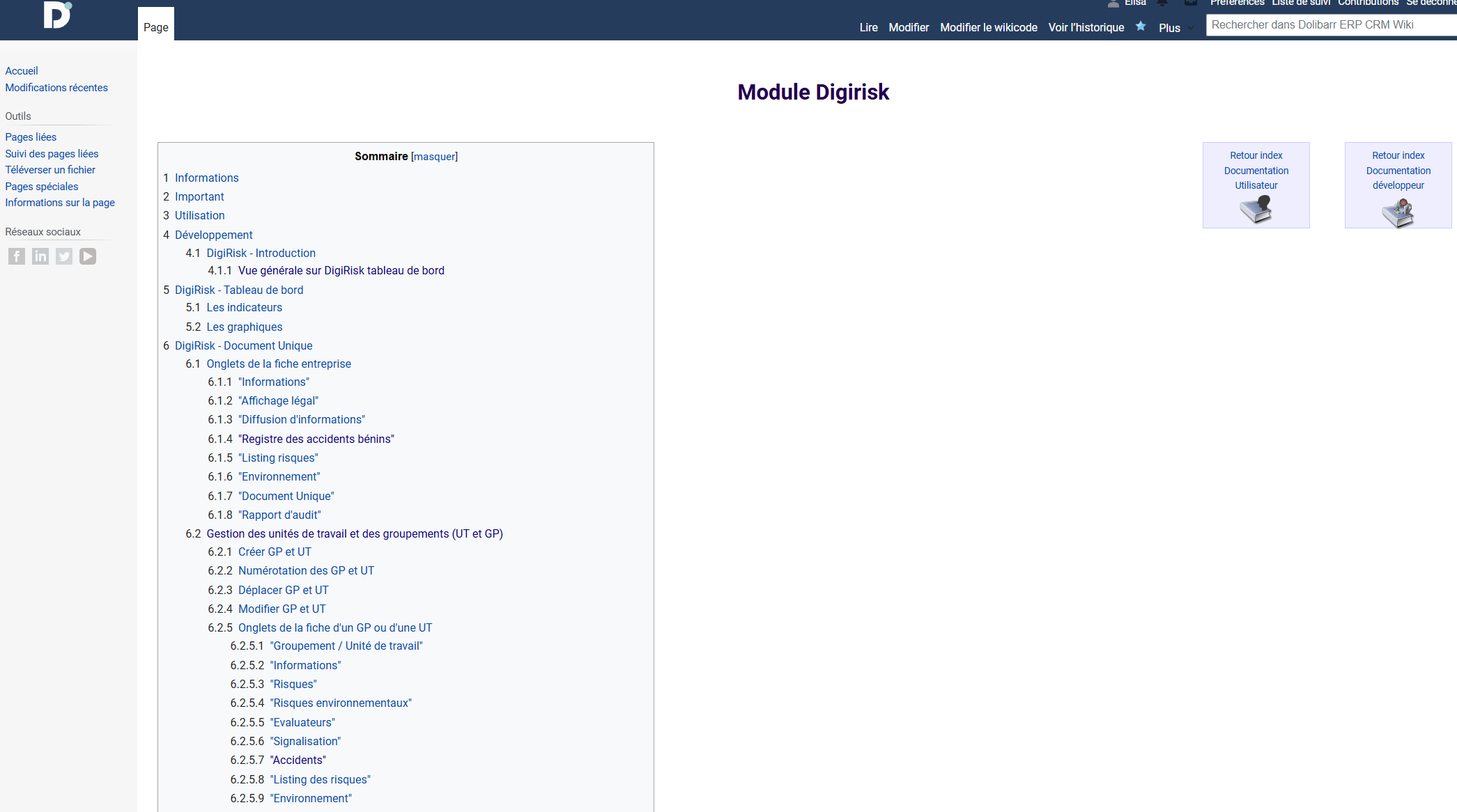Jump to section 3 Utilisation
1457x812 pixels.
pyautogui.click(x=199, y=215)
